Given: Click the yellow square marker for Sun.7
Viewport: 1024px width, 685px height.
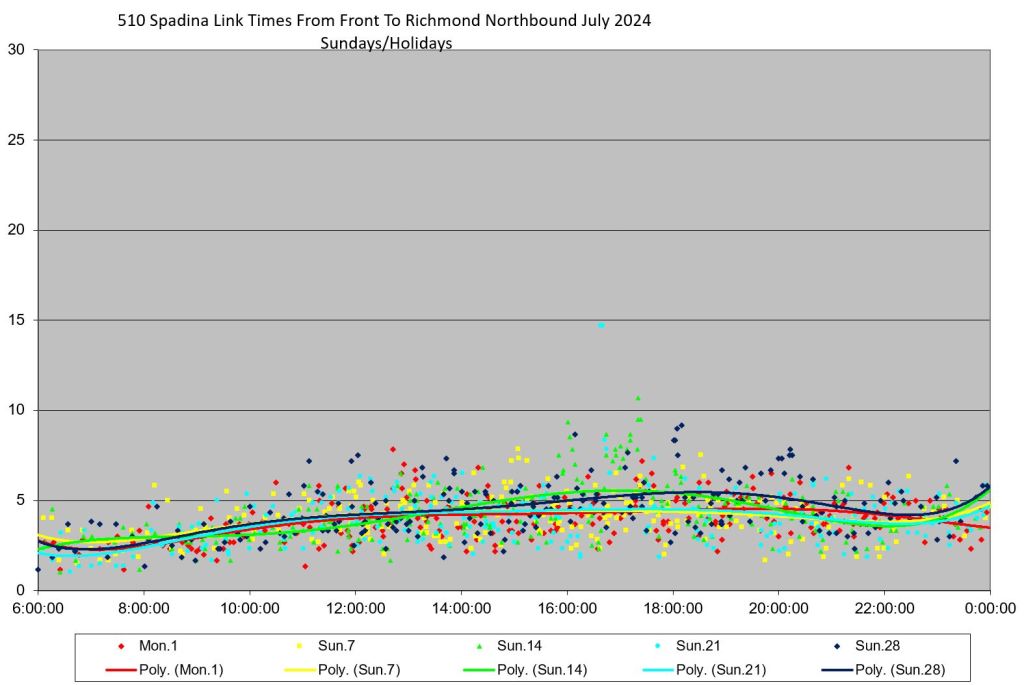Looking at the screenshot, I should click(x=301, y=647).
